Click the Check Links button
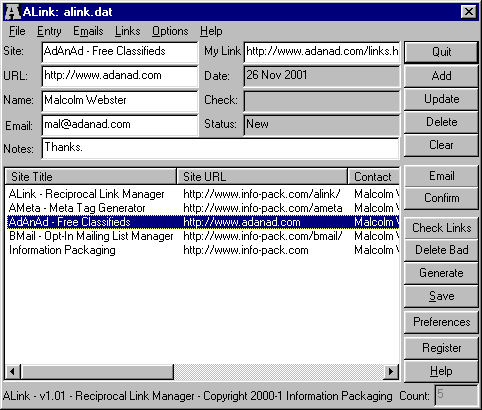Viewport: 482px width, 410px height. [441, 228]
